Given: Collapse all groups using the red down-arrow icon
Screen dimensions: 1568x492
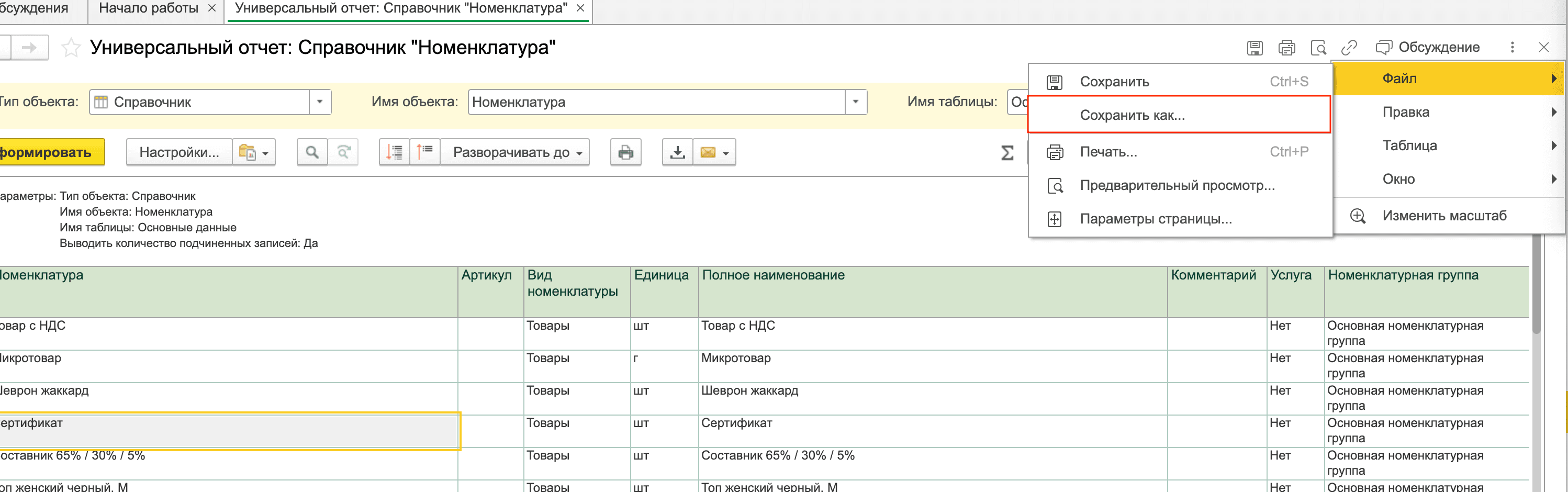Looking at the screenshot, I should [x=394, y=152].
